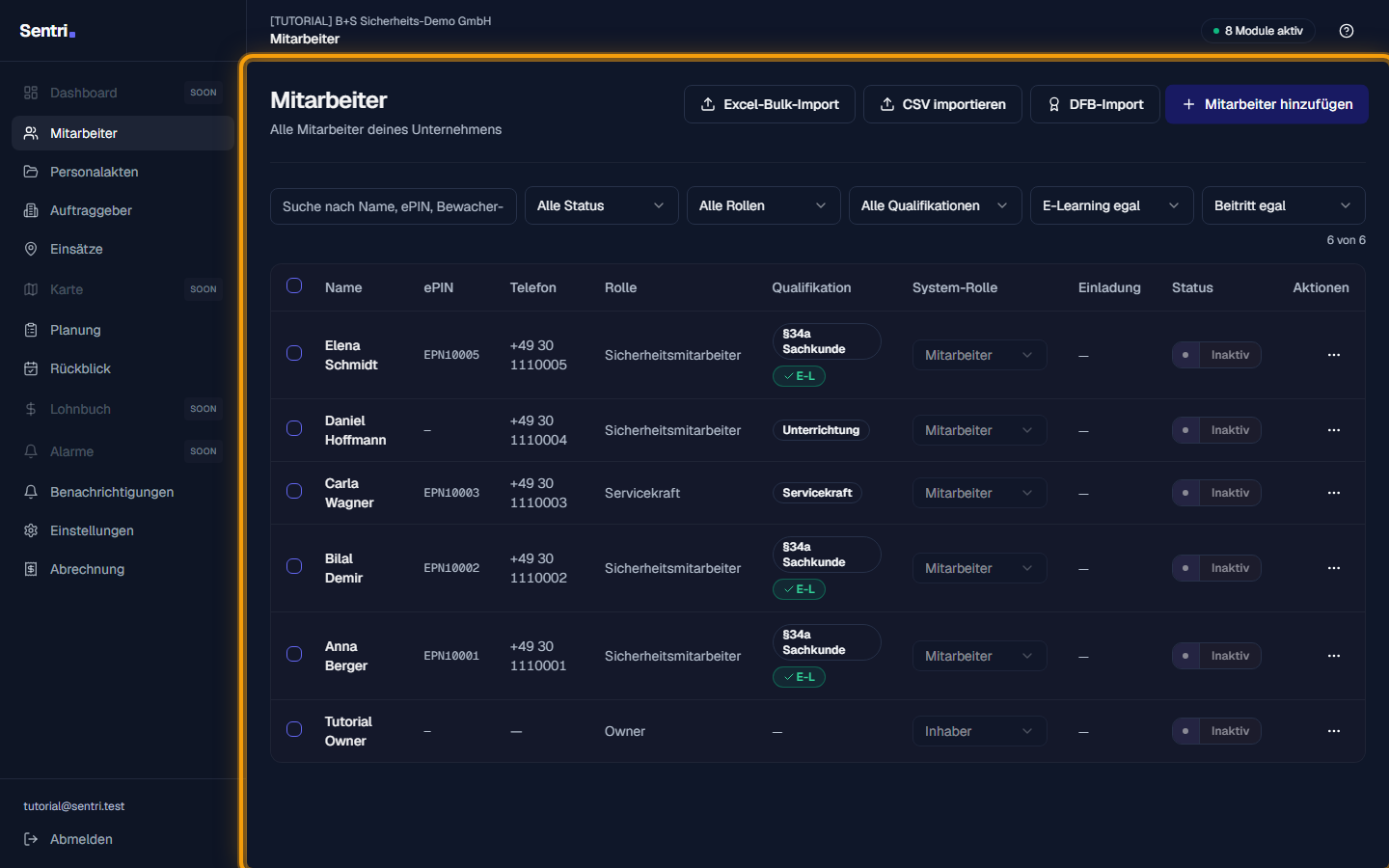Tick the checkbox for Anna Berger

pyautogui.click(x=294, y=654)
